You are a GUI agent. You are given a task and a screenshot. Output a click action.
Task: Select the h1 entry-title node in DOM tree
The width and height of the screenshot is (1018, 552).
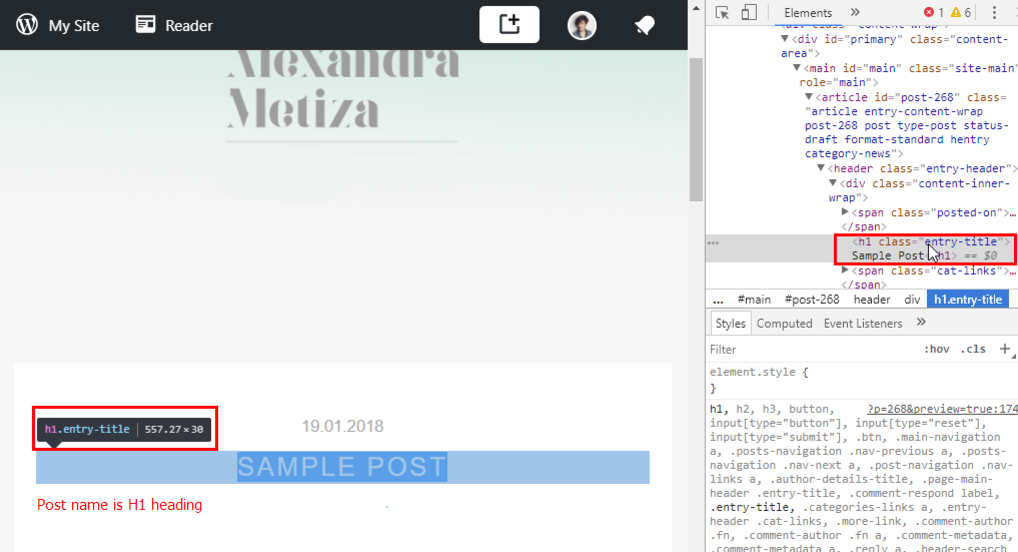point(925,249)
